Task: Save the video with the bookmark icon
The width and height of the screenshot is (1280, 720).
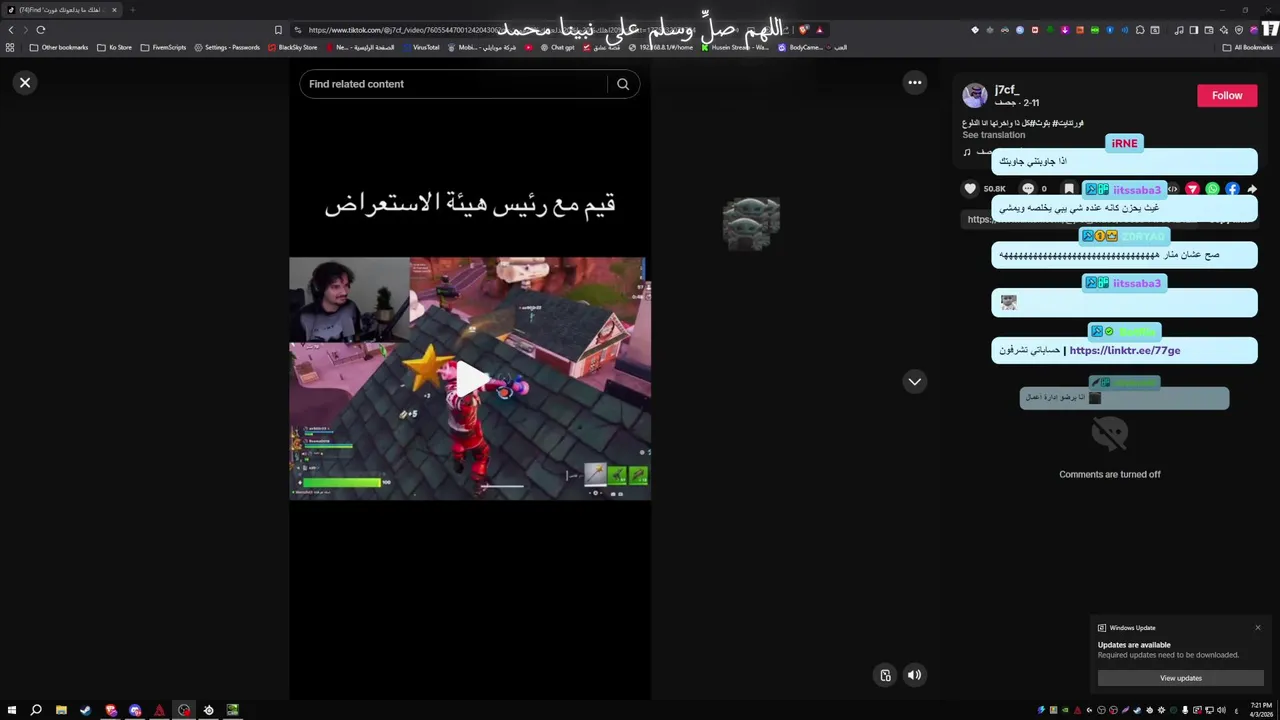Action: pyautogui.click(x=1069, y=188)
